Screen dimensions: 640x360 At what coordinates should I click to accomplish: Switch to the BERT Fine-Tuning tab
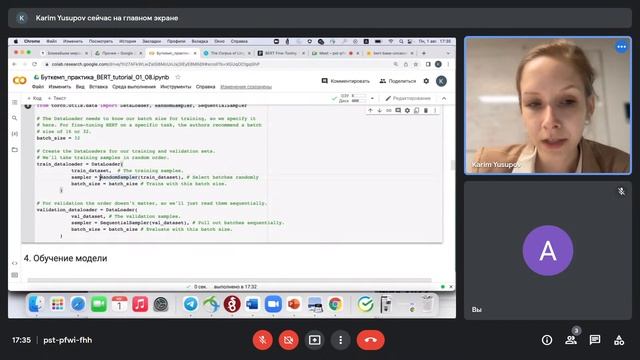coord(281,53)
